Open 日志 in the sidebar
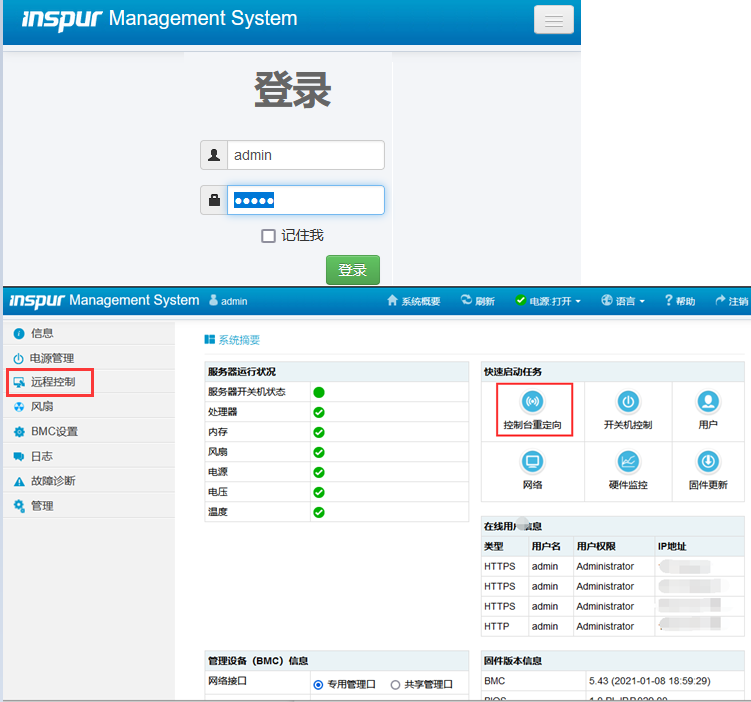 pyautogui.click(x=89, y=456)
